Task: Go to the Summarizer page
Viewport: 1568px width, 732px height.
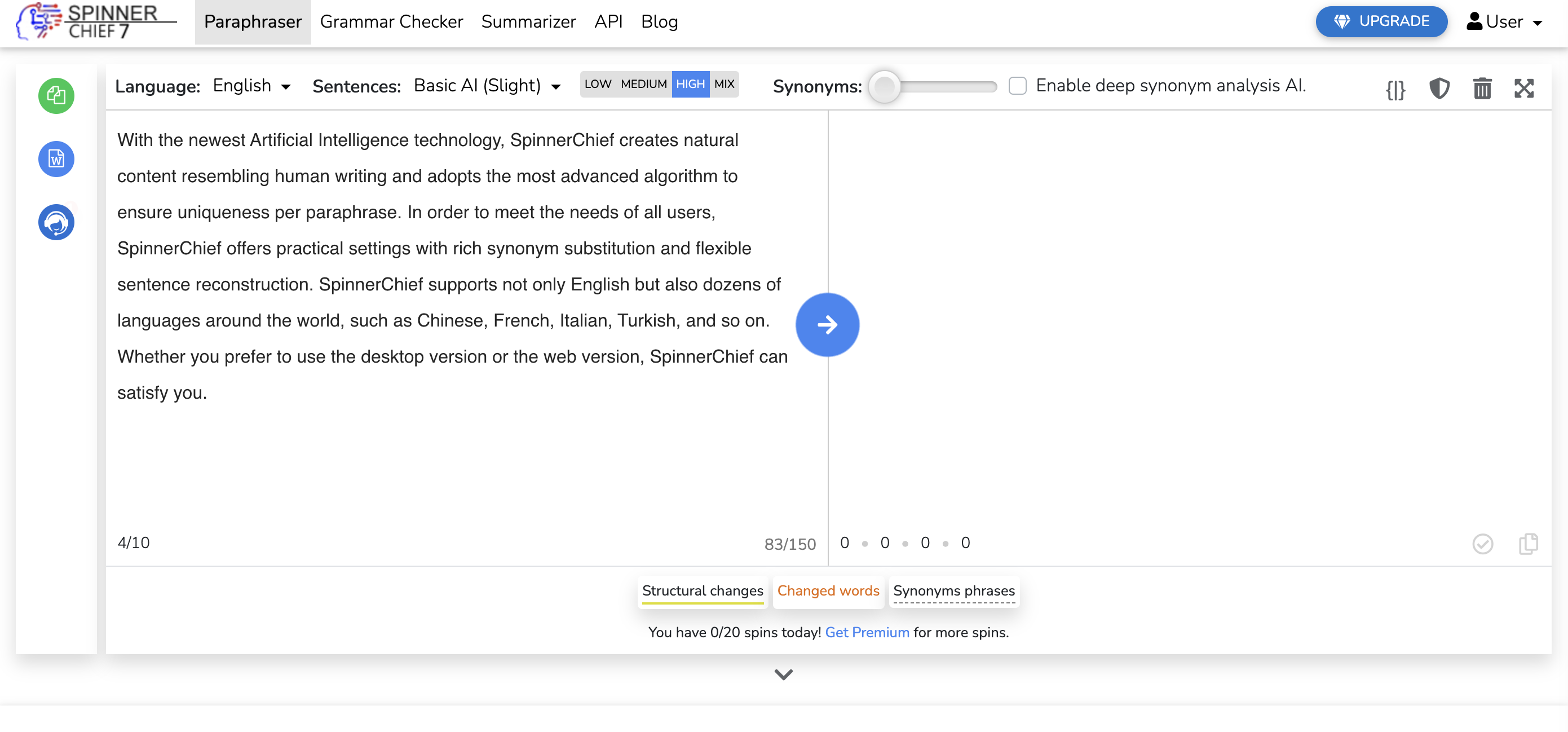Action: coord(528,22)
